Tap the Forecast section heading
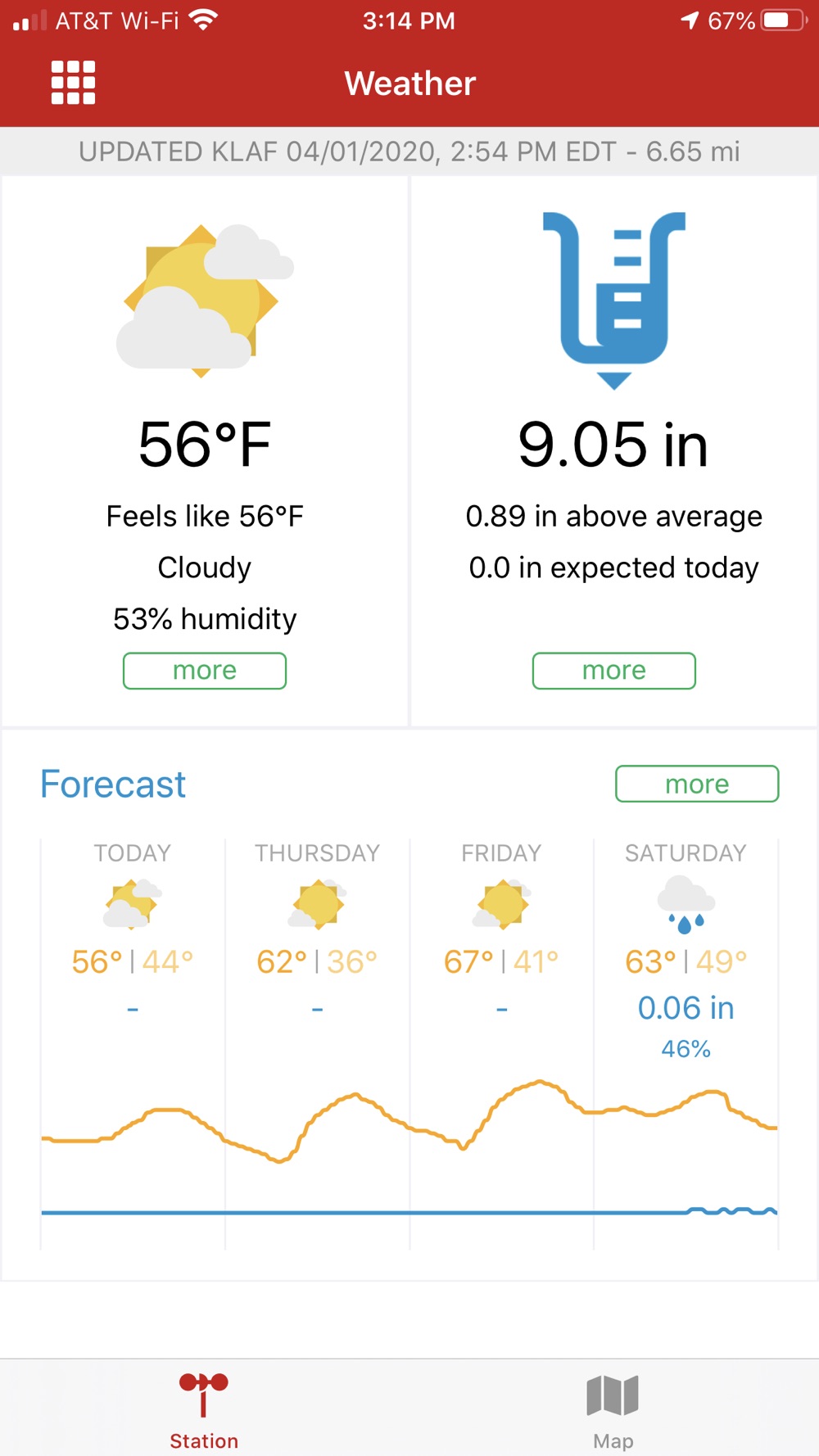This screenshot has width=819, height=1456. [113, 785]
